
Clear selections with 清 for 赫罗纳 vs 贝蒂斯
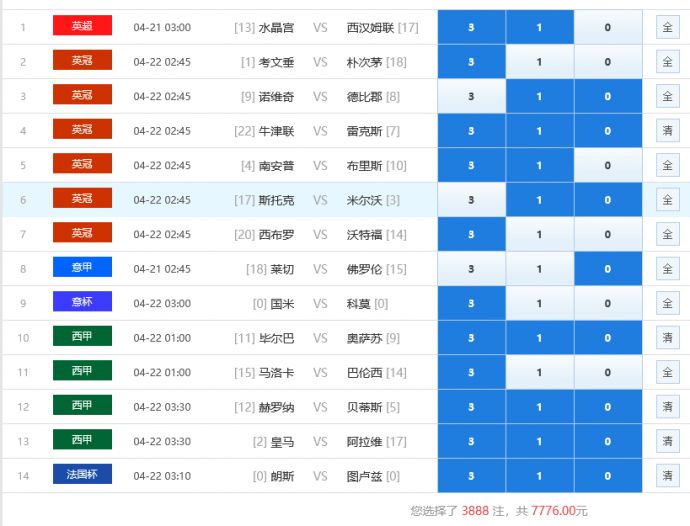pos(667,407)
